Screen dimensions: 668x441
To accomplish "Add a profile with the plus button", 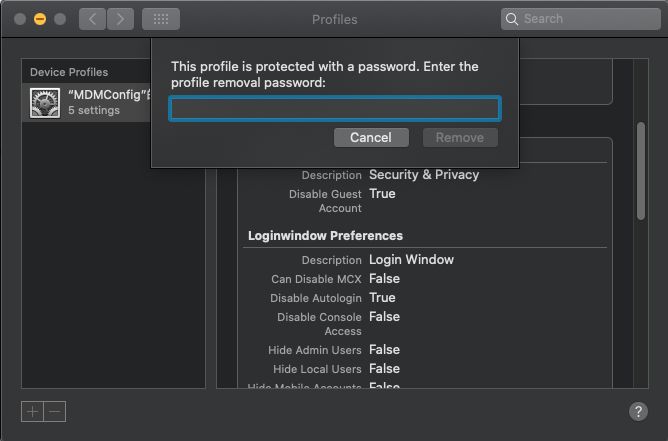I will point(33,411).
